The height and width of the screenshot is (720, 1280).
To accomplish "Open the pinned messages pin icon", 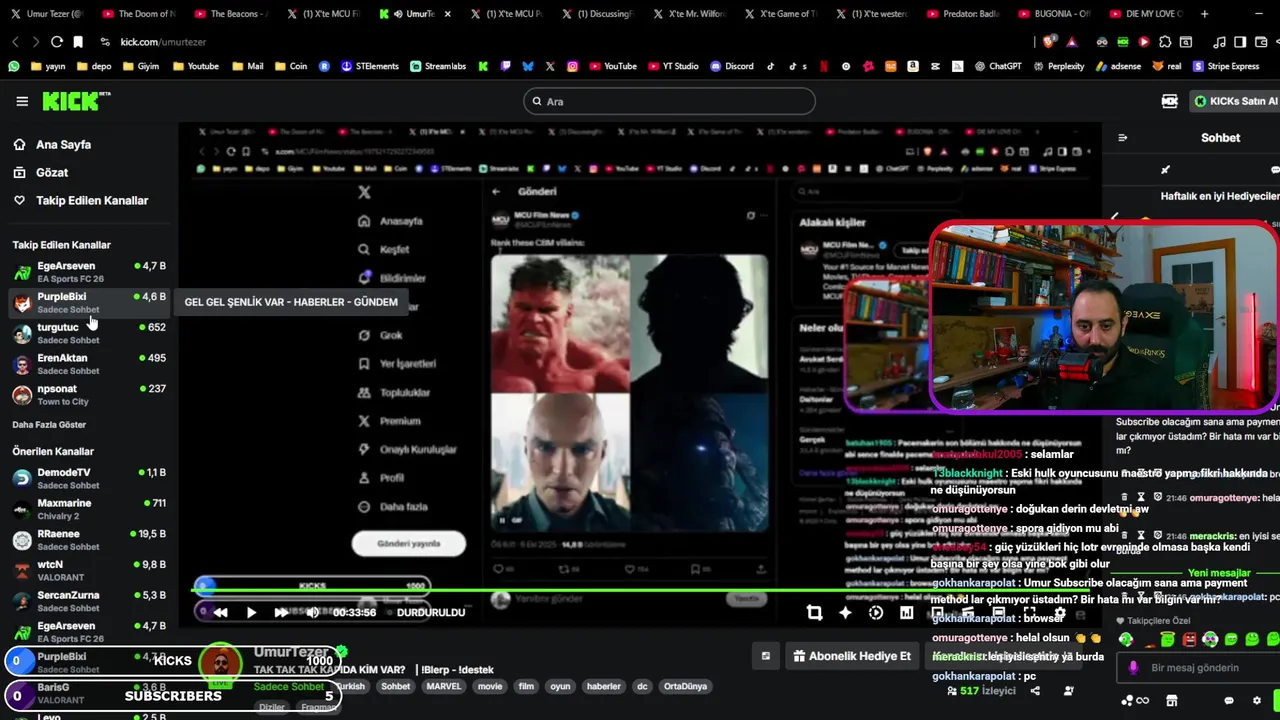I will click(1165, 170).
